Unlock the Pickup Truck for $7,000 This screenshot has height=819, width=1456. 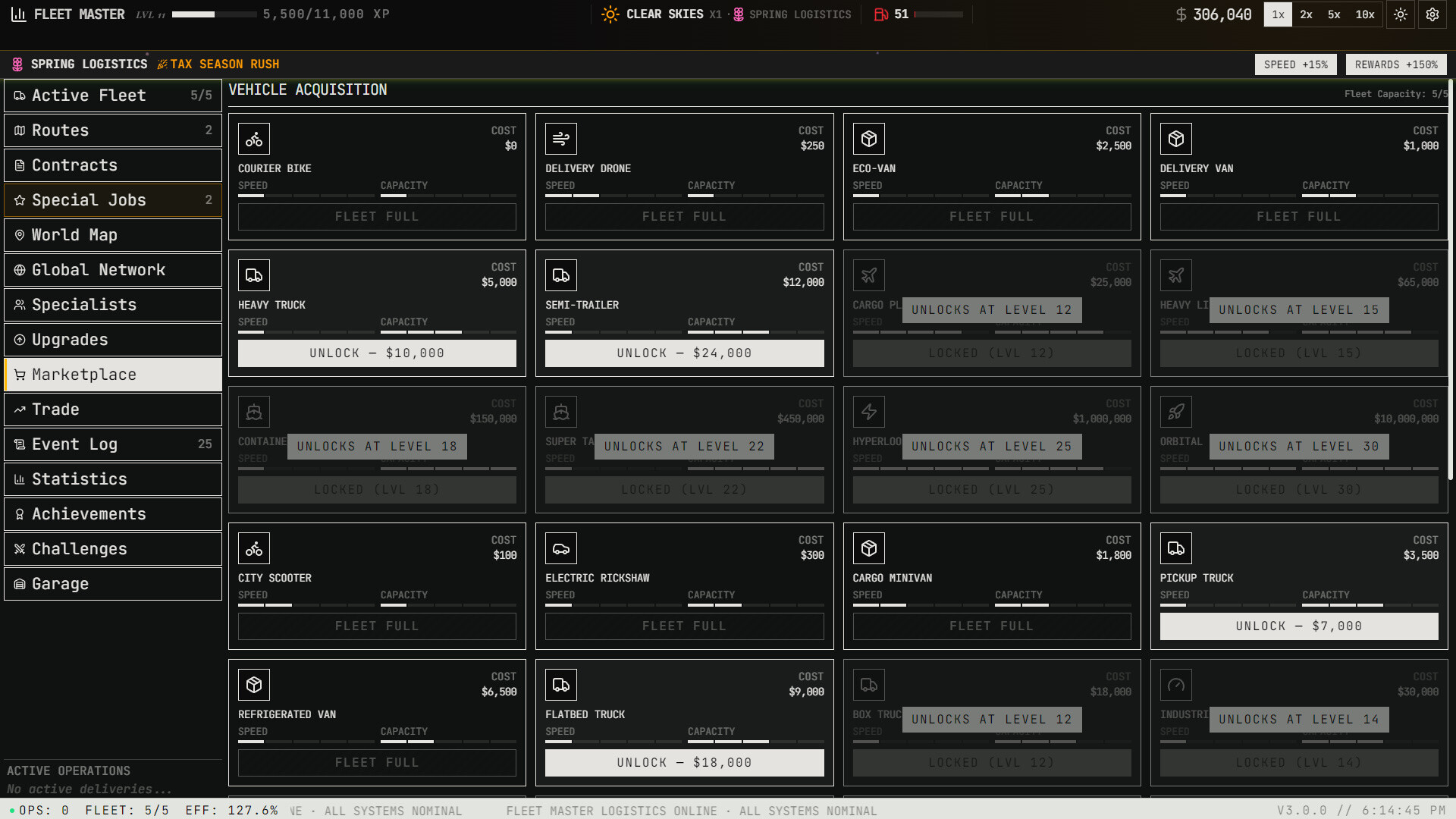click(x=1299, y=626)
